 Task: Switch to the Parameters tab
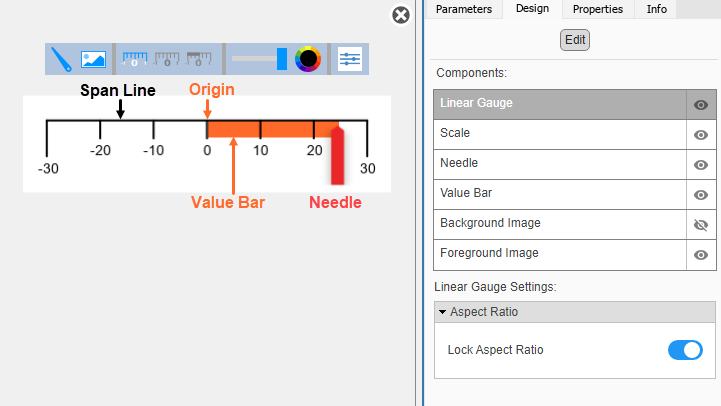pos(464,9)
